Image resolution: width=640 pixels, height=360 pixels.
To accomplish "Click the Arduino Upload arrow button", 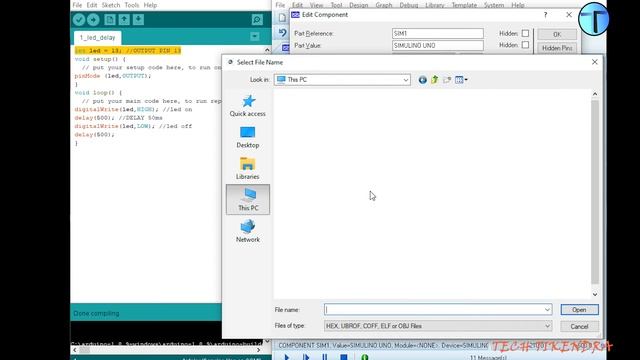I will click(x=93, y=20).
